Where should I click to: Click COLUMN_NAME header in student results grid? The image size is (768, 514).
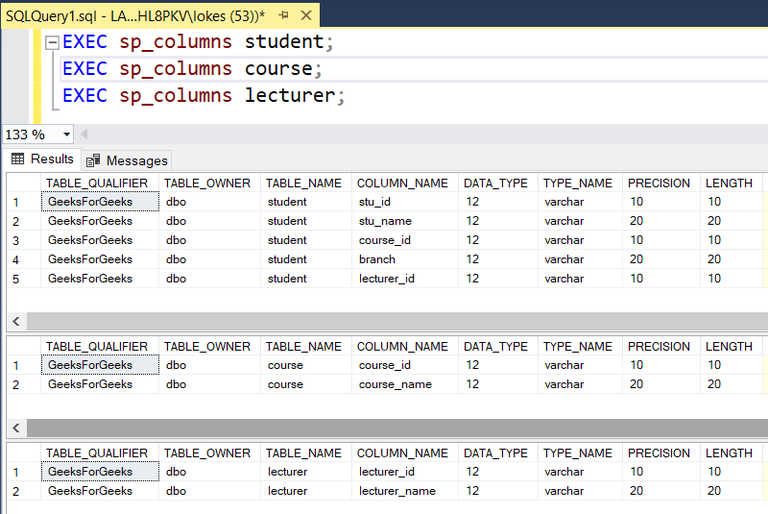pos(402,183)
